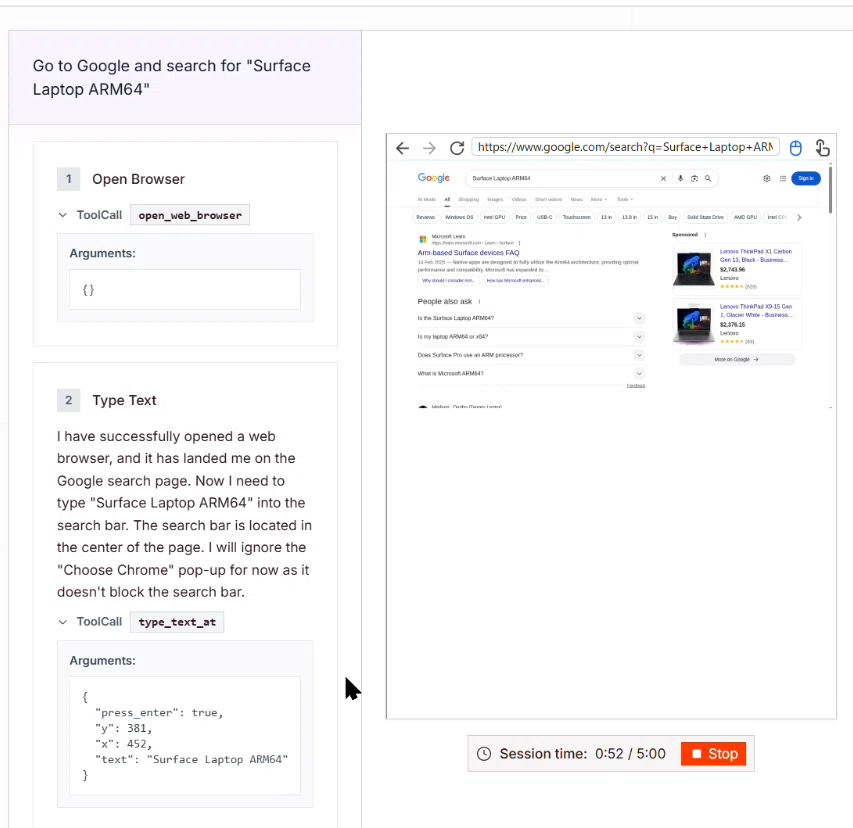Click the browser URL address field
This screenshot has height=828, width=853.
625,147
